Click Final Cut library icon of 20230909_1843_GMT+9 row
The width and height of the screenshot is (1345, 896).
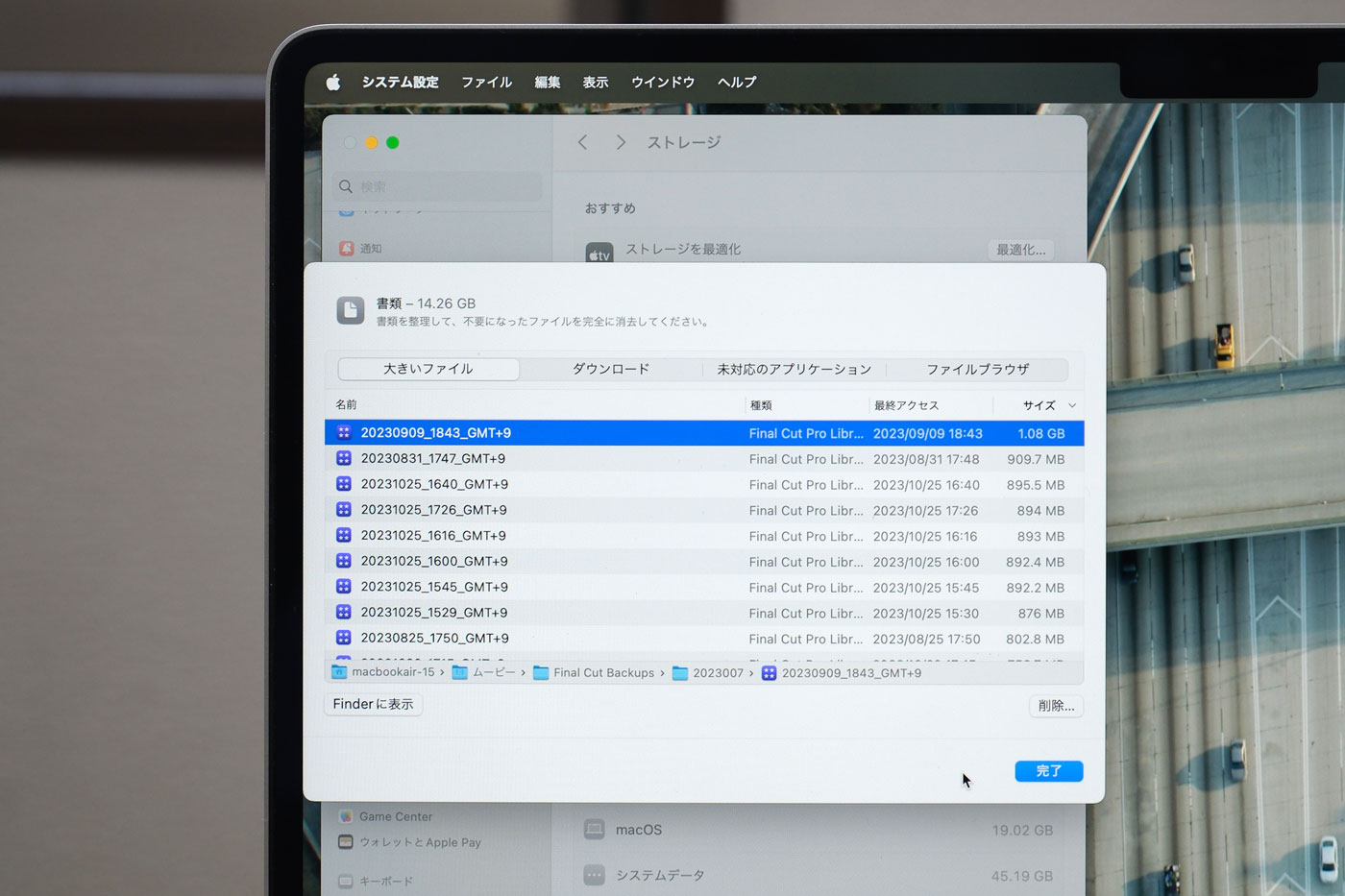(344, 433)
